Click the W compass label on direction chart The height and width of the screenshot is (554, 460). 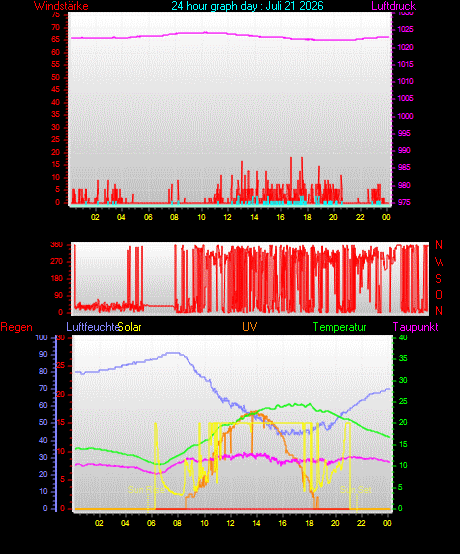(x=439, y=262)
